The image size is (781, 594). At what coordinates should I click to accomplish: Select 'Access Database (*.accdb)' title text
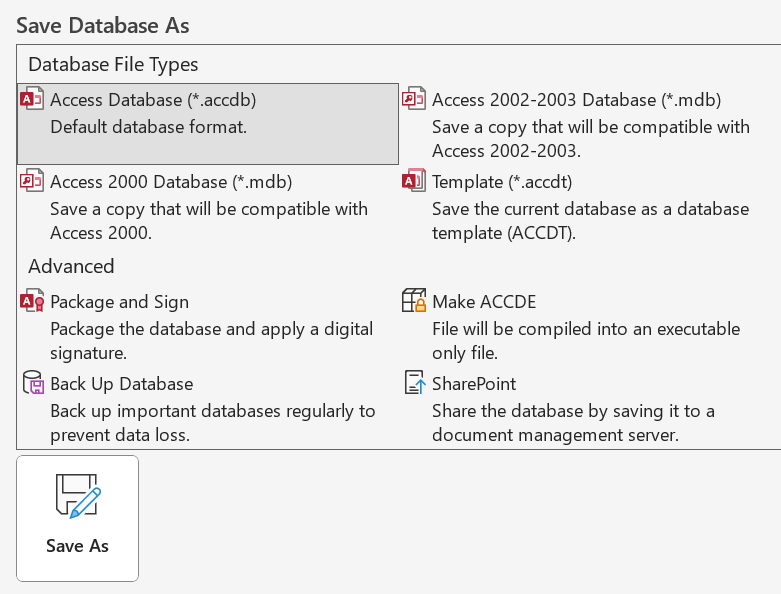[153, 100]
